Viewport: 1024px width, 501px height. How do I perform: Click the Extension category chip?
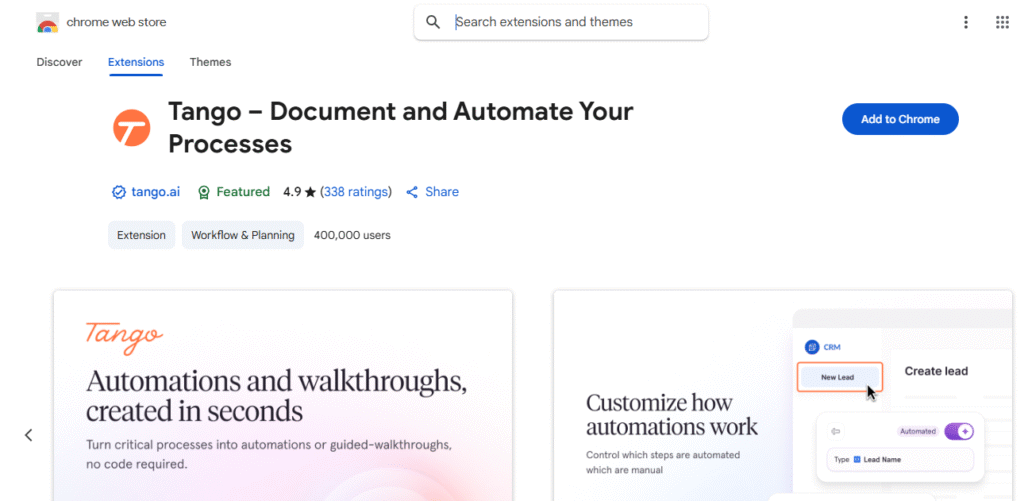coord(142,235)
